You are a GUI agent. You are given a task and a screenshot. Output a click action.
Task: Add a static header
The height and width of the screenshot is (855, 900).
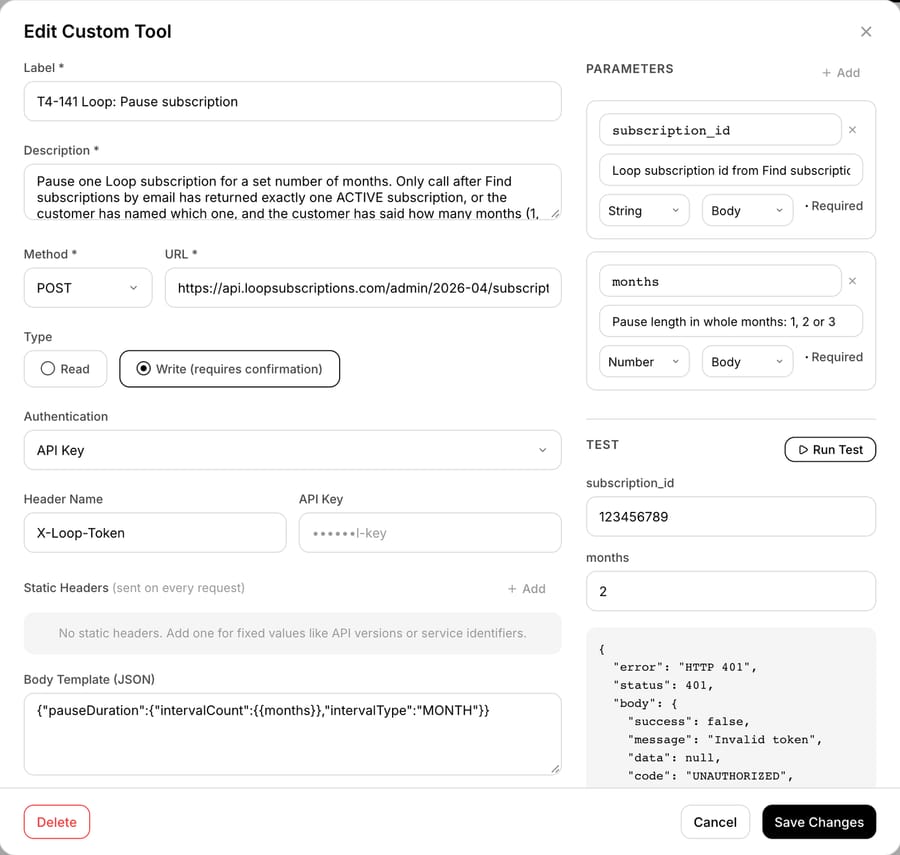pyautogui.click(x=526, y=589)
